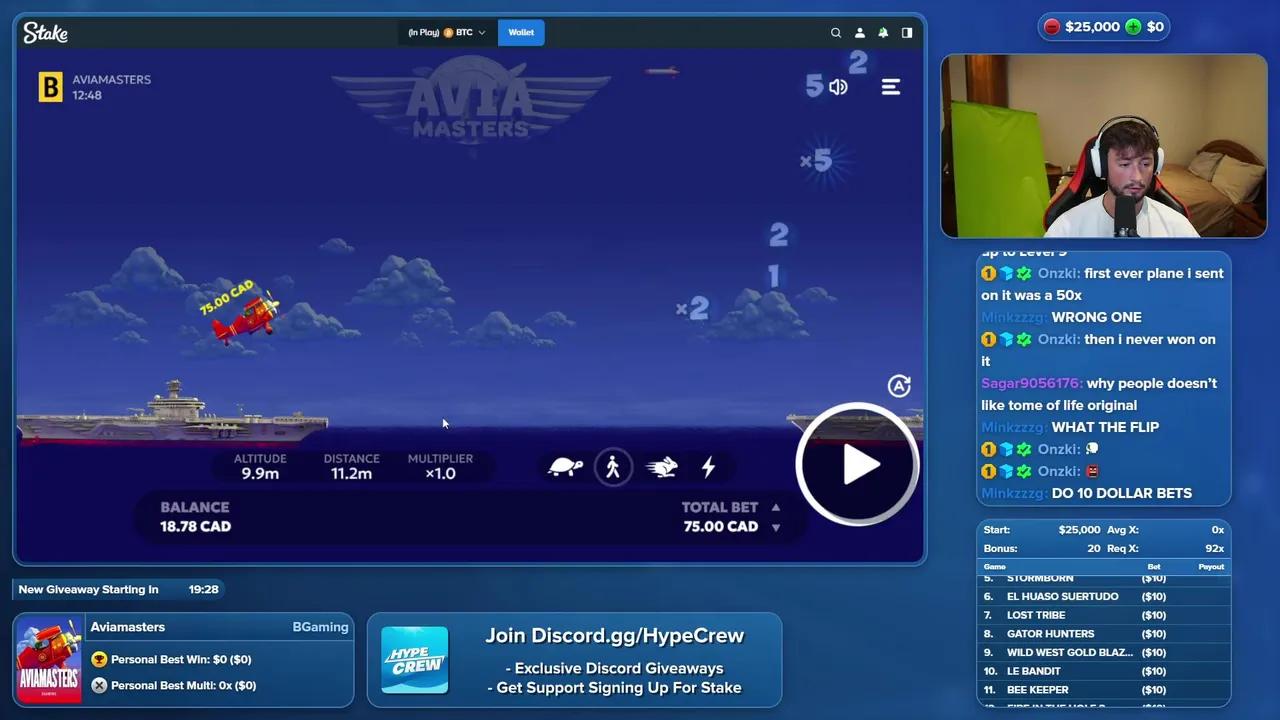The image size is (1280, 720).
Task: Click Sagar9056176 username in chat
Action: coord(1031,383)
